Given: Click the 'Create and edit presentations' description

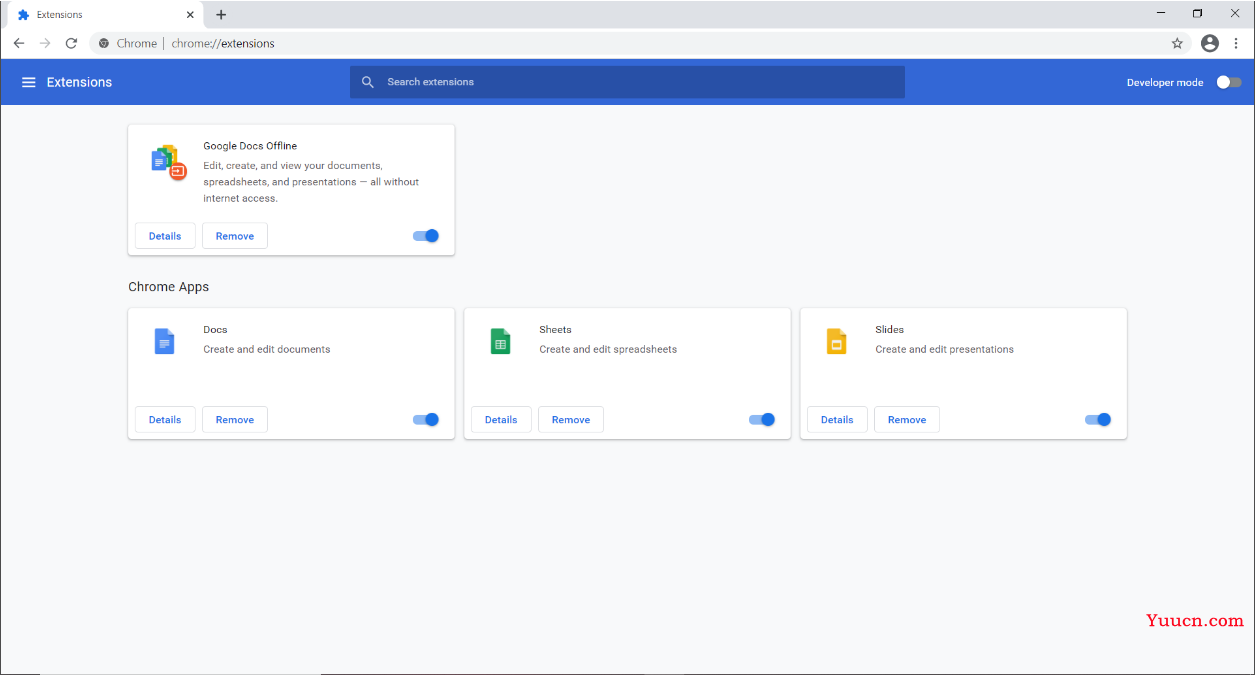Looking at the screenshot, I should tap(944, 349).
